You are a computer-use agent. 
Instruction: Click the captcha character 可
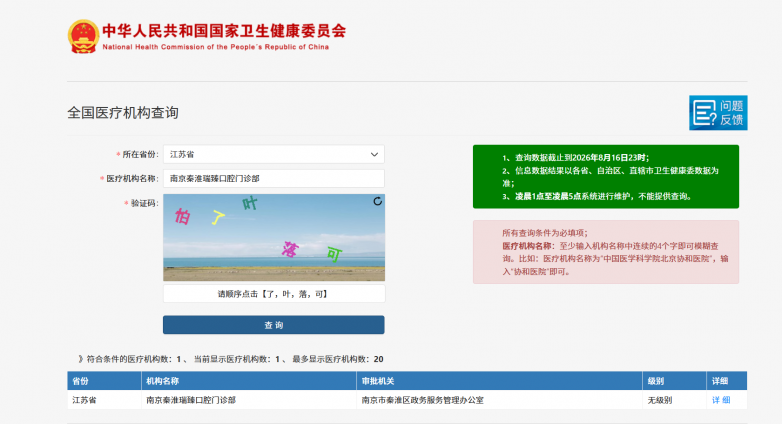(x=334, y=254)
